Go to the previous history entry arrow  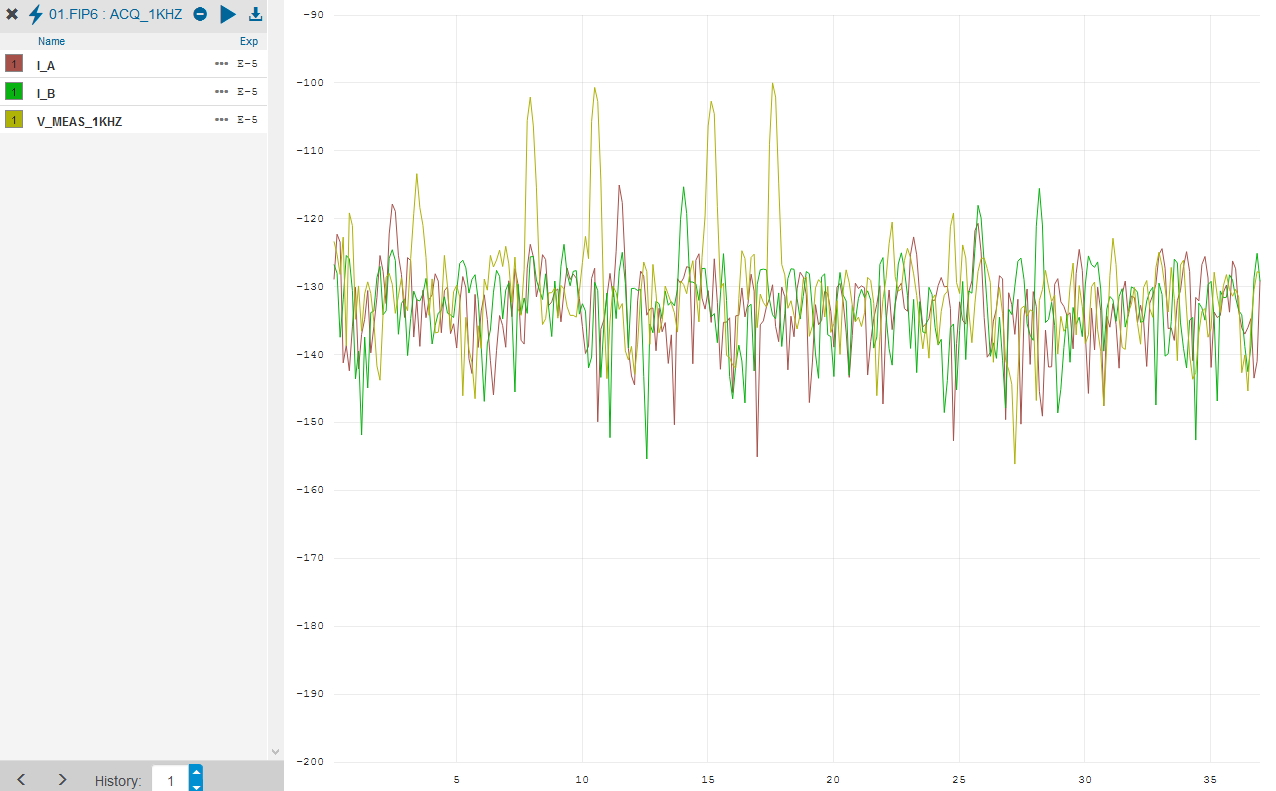point(21,779)
